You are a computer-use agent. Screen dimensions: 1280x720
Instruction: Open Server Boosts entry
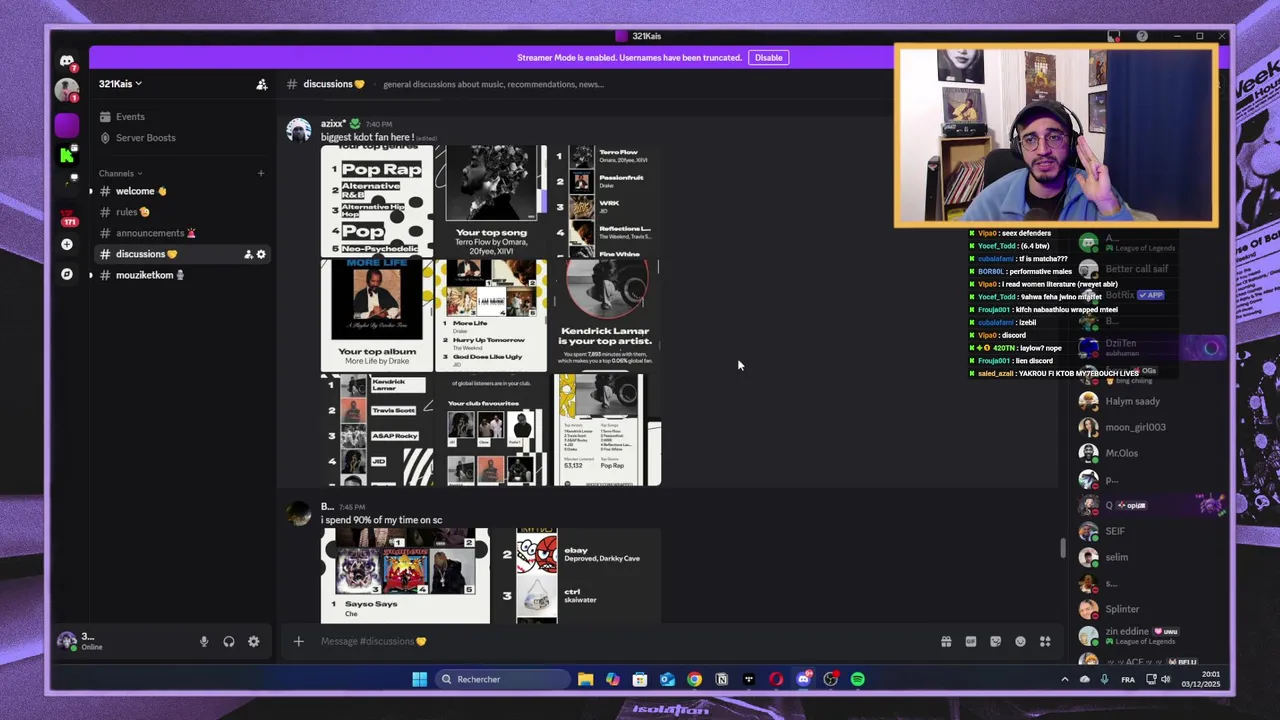(x=145, y=138)
